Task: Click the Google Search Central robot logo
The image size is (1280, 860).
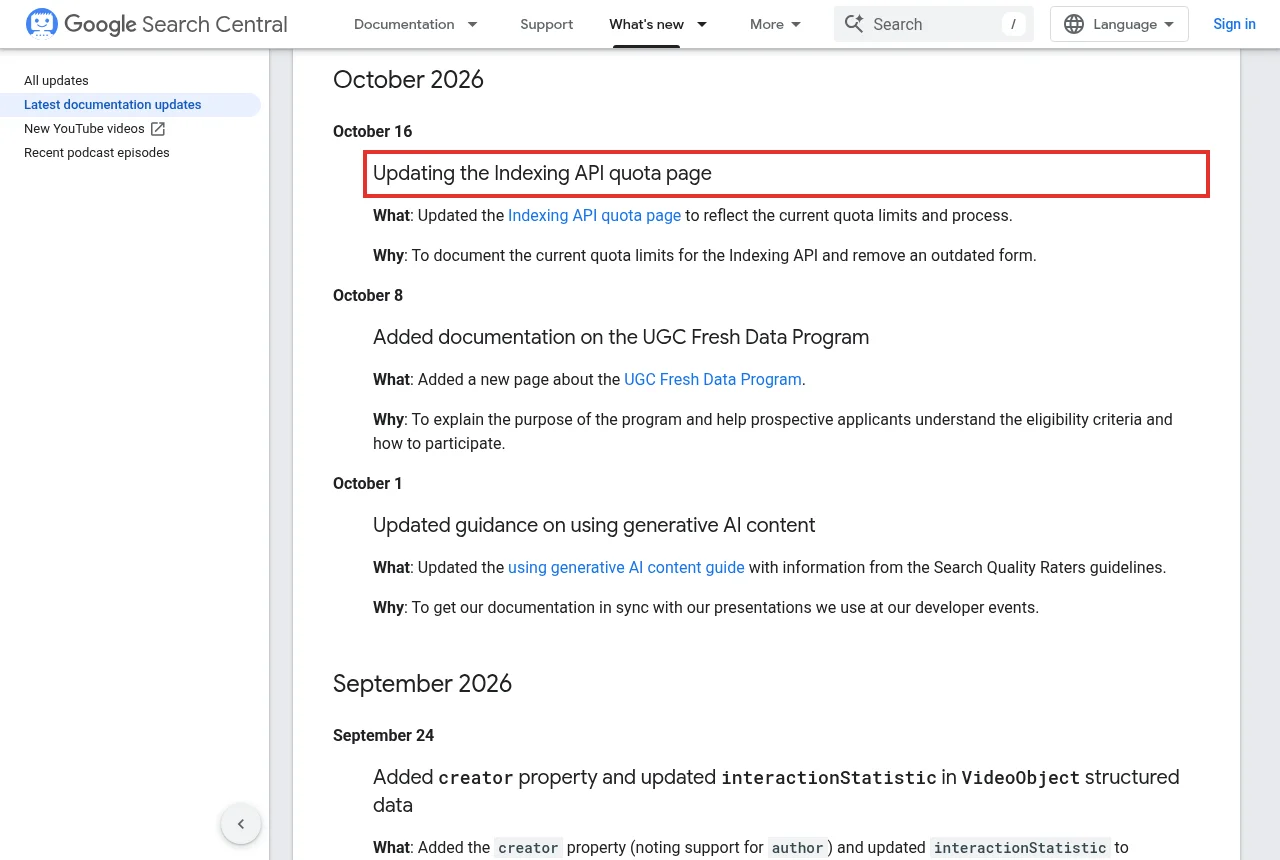Action: 42,23
